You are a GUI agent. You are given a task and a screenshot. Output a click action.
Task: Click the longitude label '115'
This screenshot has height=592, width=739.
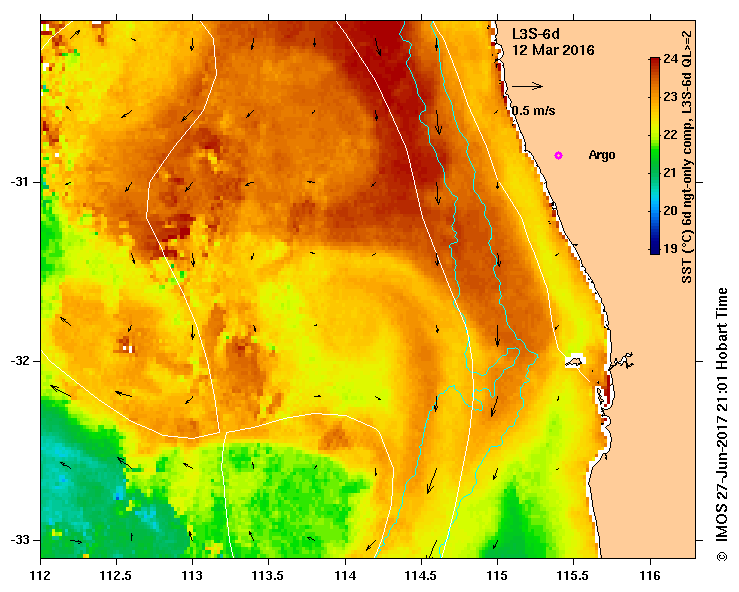pos(497,576)
